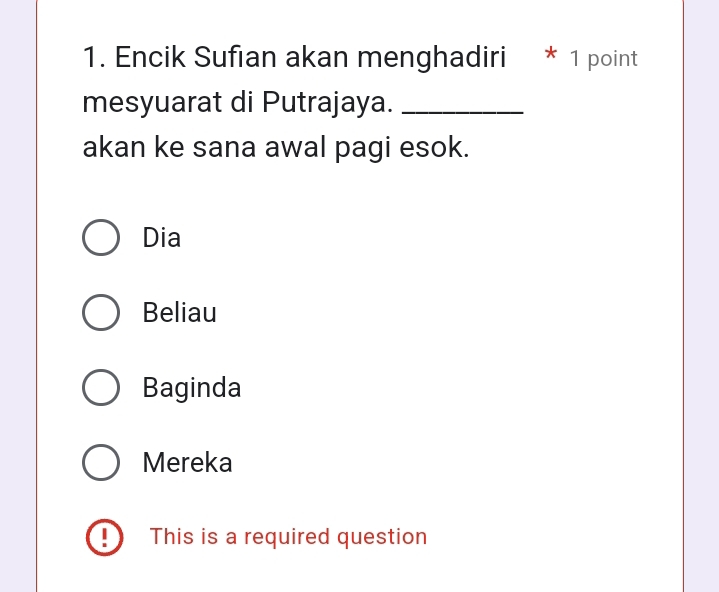Pick the Baginda radio circle

99,388
